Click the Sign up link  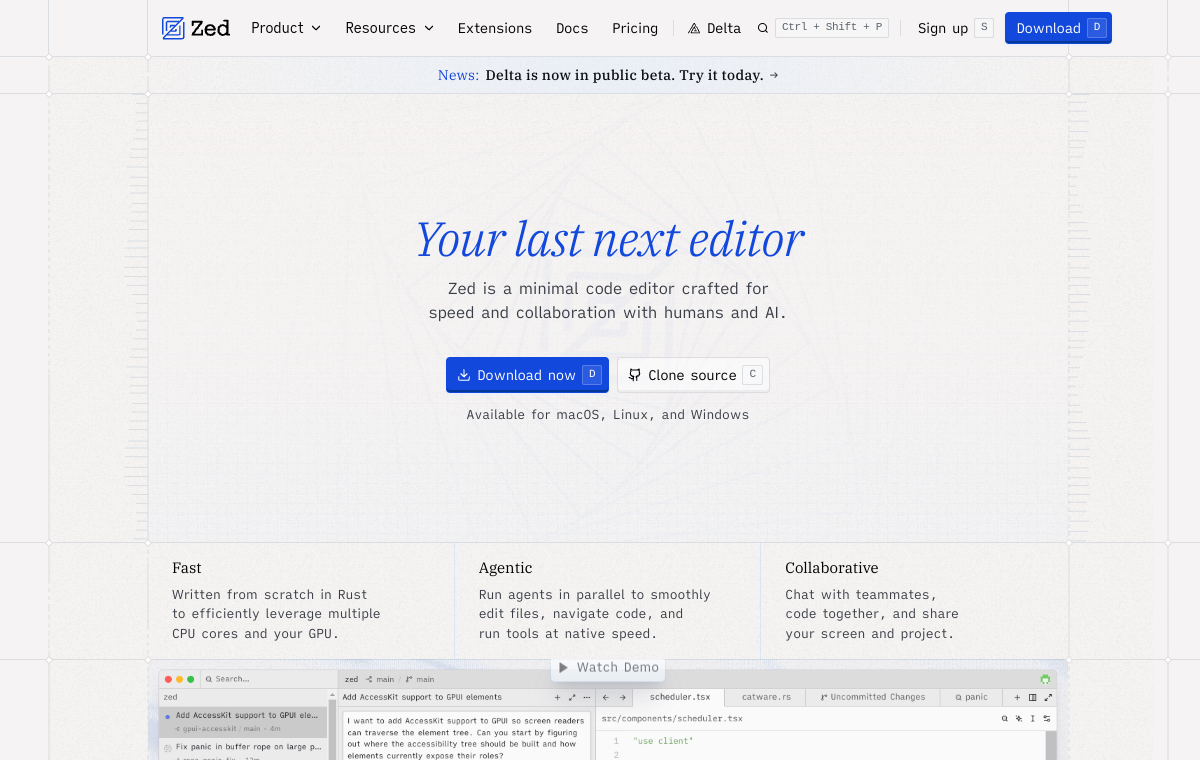pyautogui.click(x=955, y=28)
